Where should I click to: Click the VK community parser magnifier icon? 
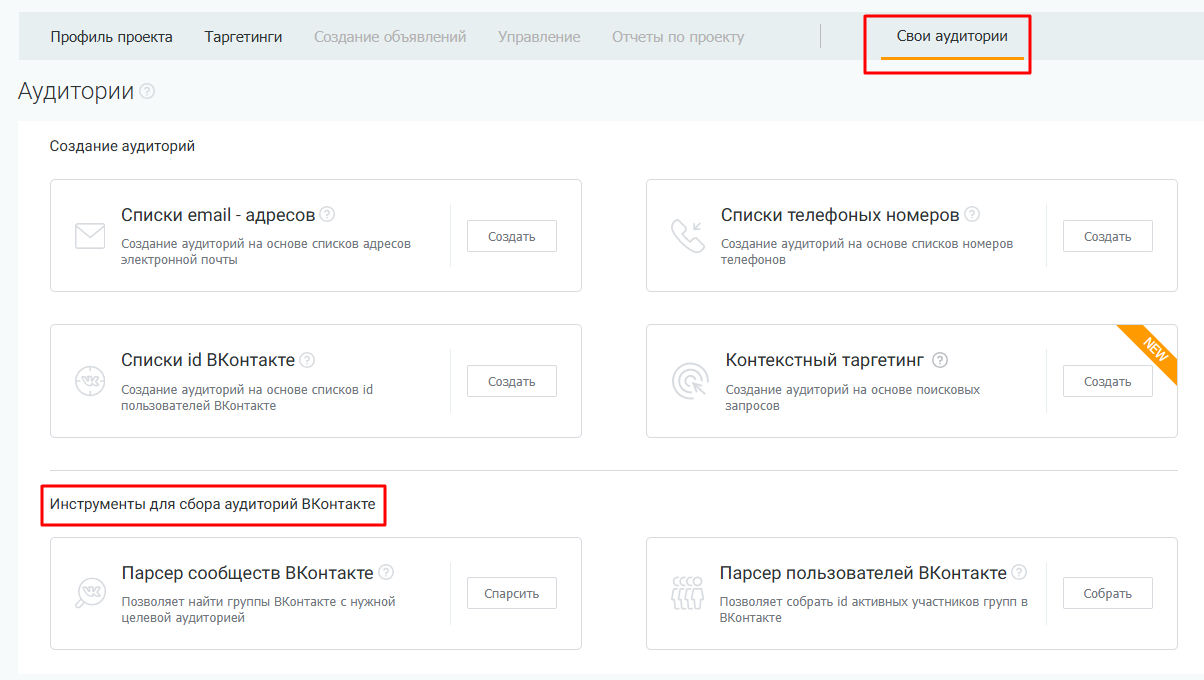coord(90,593)
